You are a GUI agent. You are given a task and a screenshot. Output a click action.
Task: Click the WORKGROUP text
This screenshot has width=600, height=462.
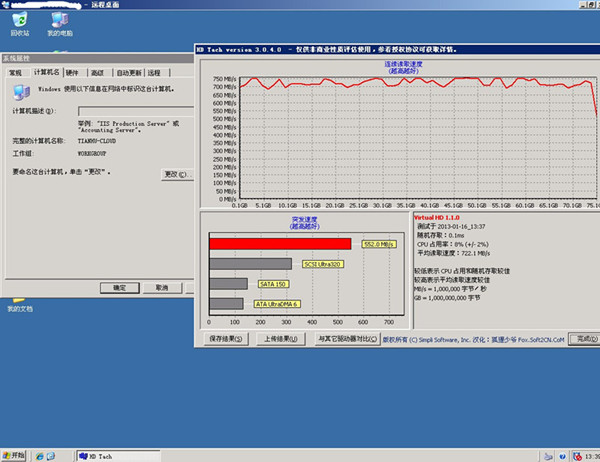coord(92,153)
